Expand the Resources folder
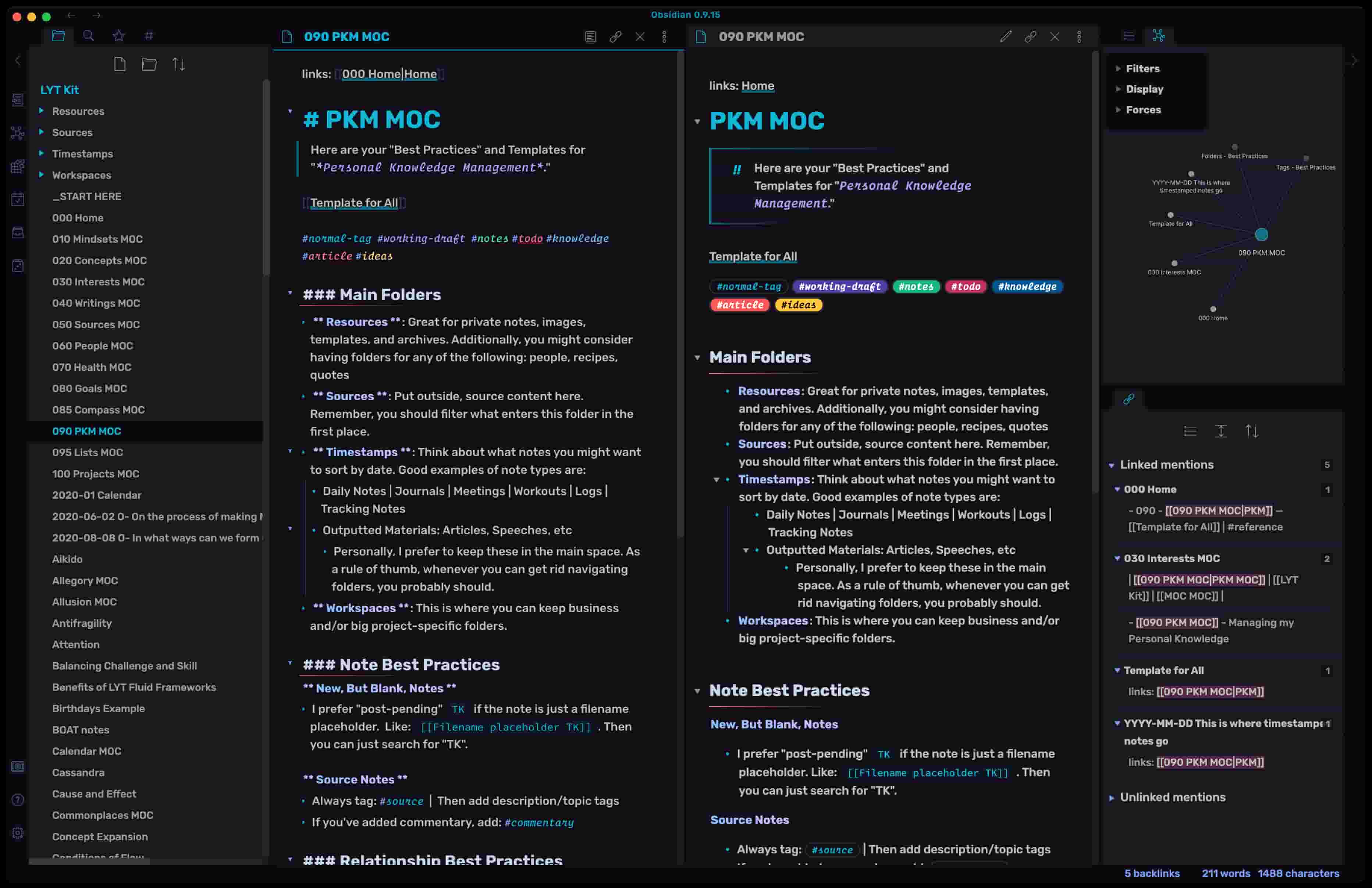 click(x=78, y=111)
